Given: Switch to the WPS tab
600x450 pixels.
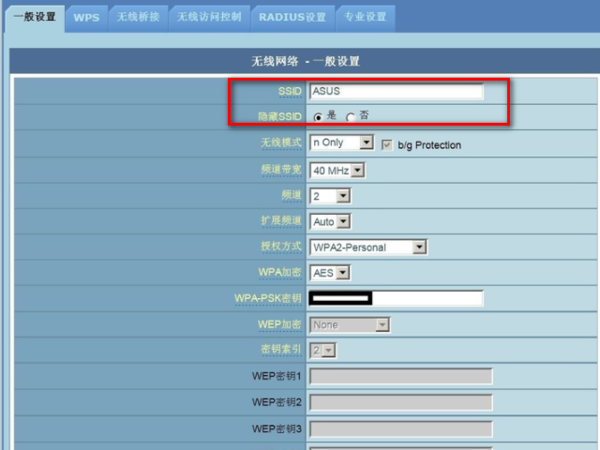Looking at the screenshot, I should click(86, 17).
